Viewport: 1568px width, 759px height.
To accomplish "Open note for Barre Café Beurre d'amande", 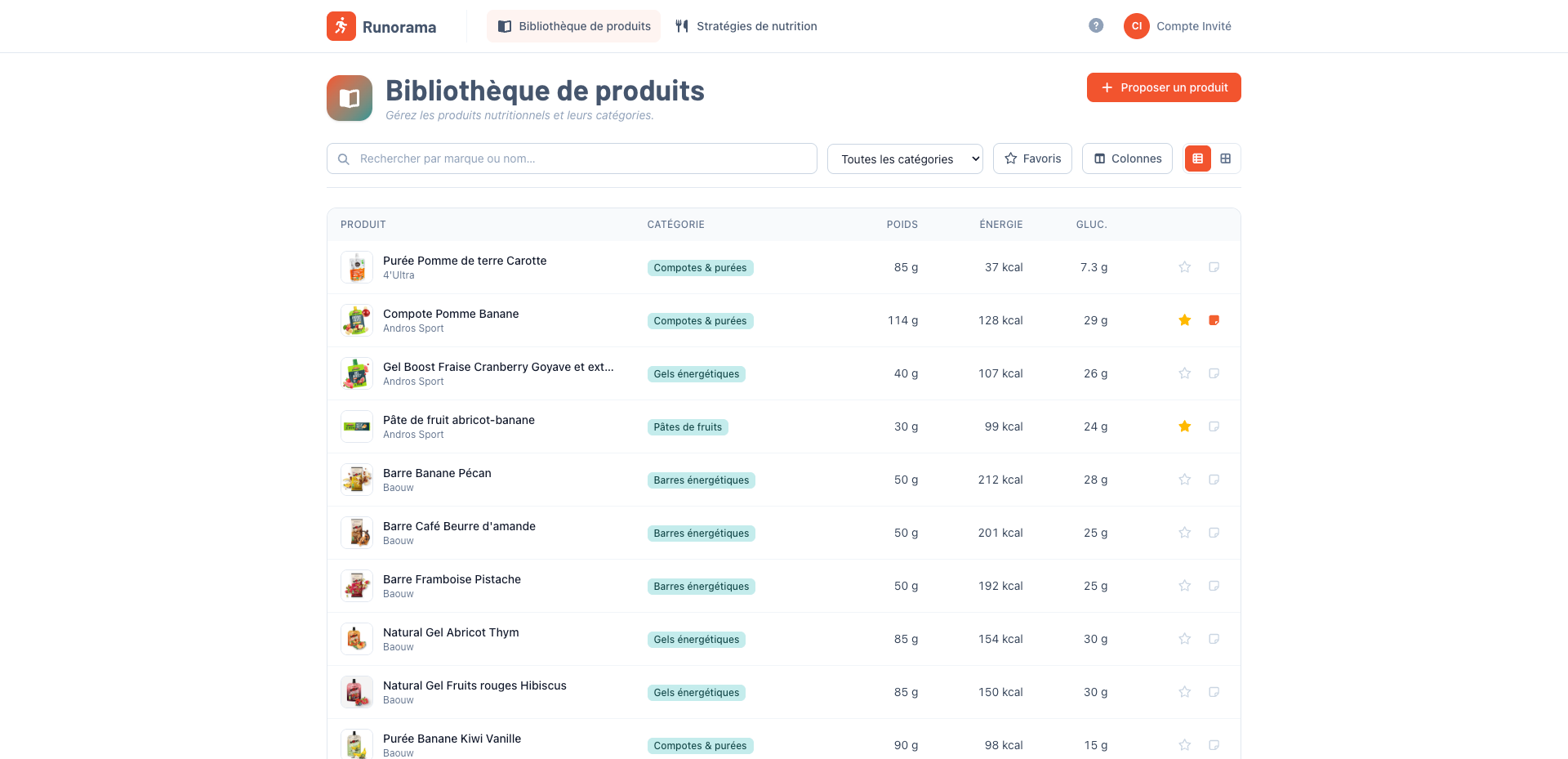I will [1214, 533].
